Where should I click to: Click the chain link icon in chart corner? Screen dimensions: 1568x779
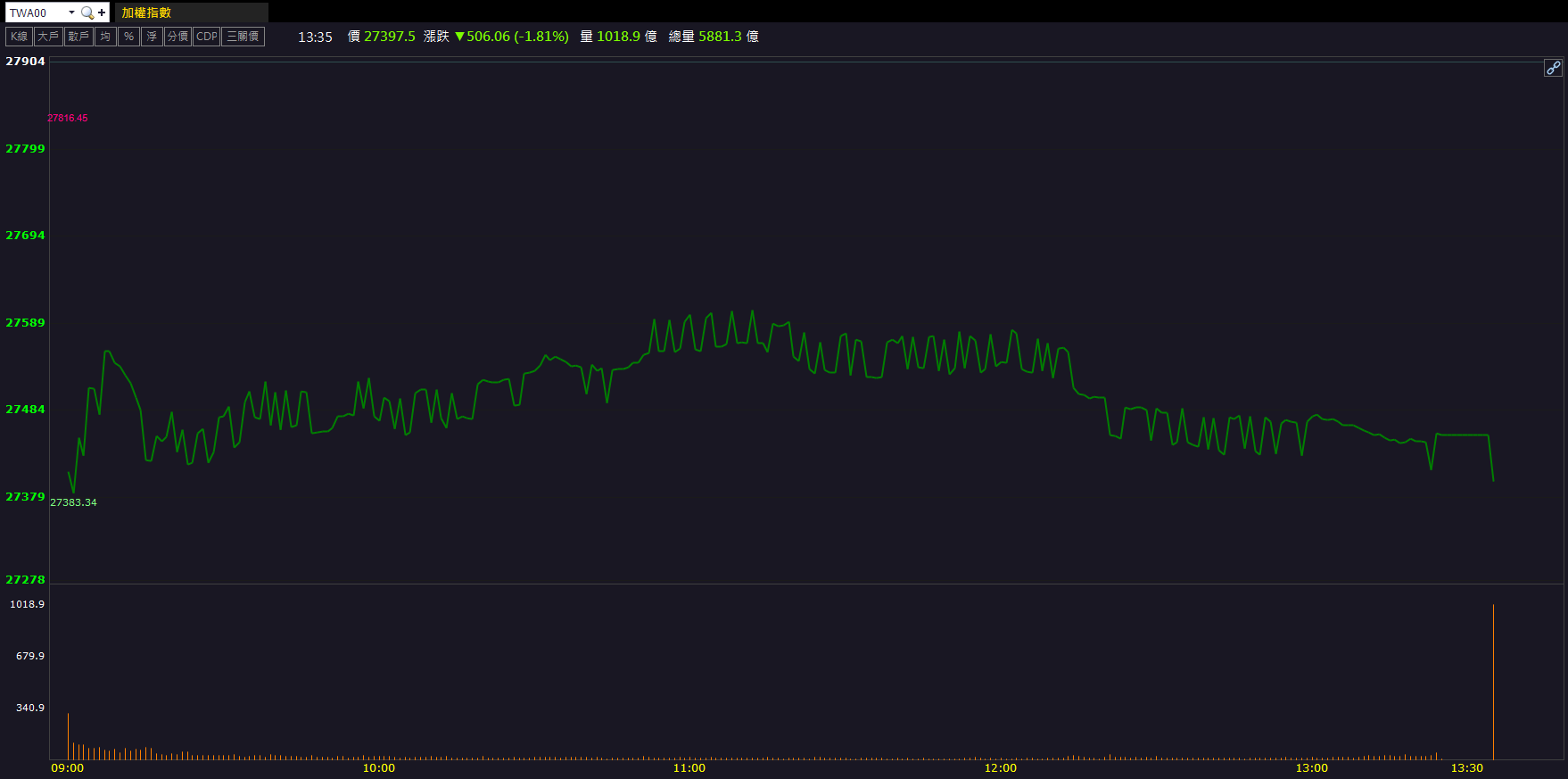1553,68
